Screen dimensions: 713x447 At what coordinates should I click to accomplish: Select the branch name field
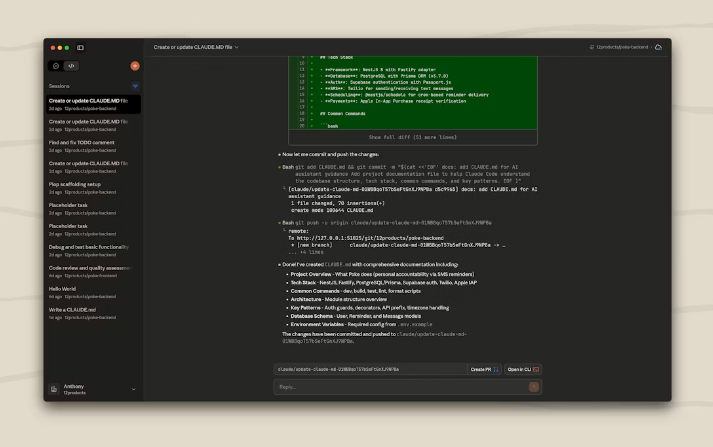pyautogui.click(x=370, y=369)
